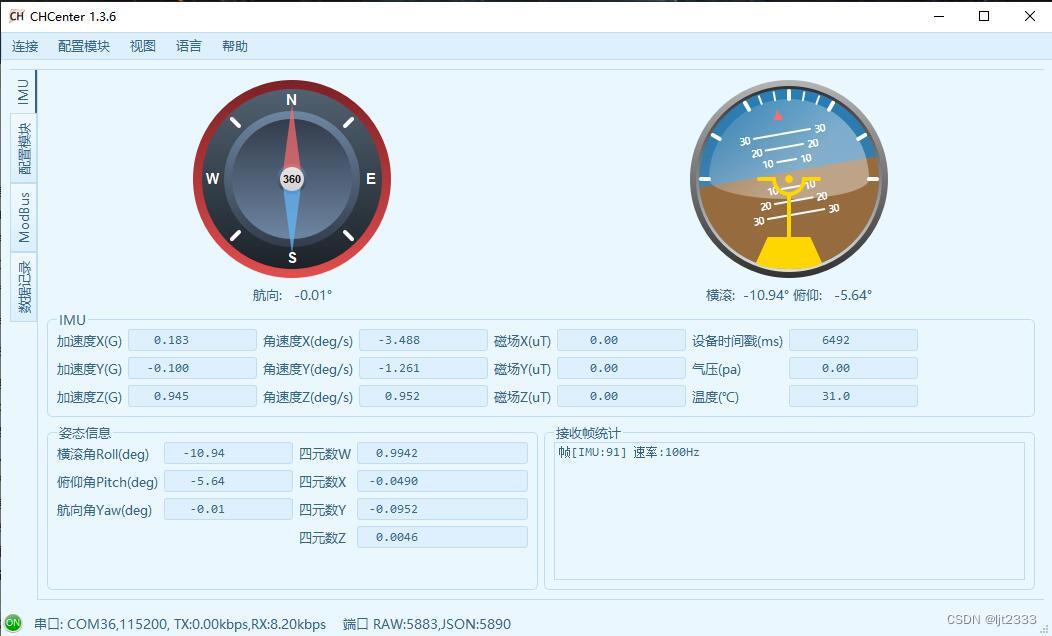The width and height of the screenshot is (1052, 636).
Task: Click the 加速度X(G) value field
Action: pyautogui.click(x=192, y=340)
